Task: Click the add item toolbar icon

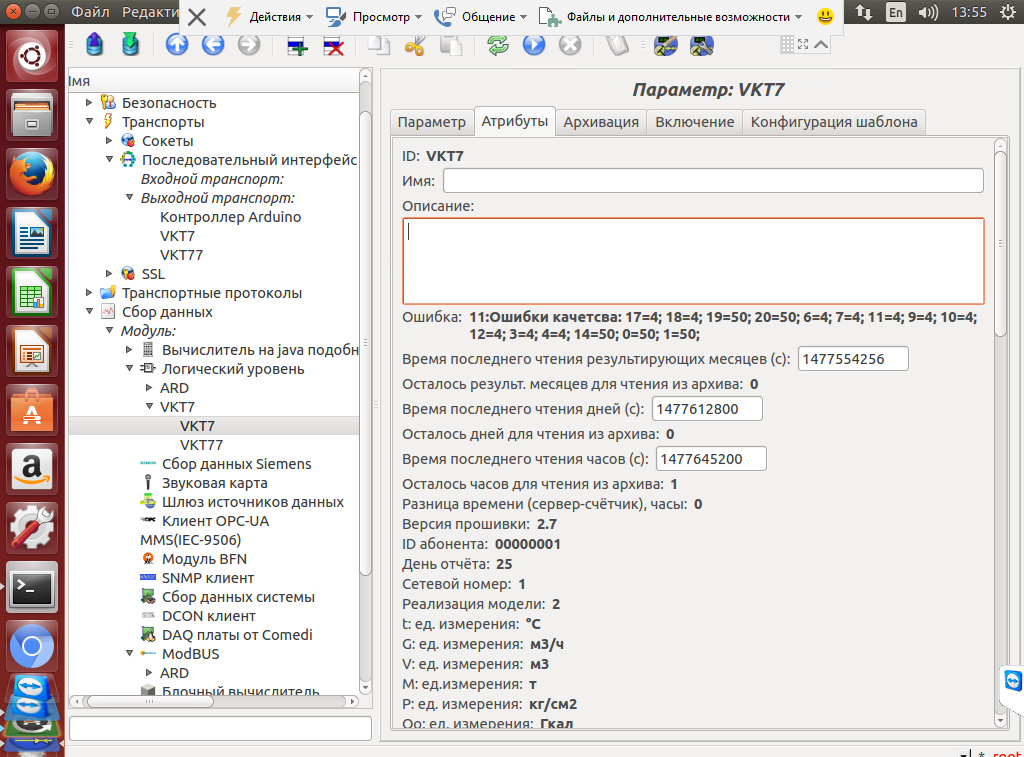Action: point(297,45)
